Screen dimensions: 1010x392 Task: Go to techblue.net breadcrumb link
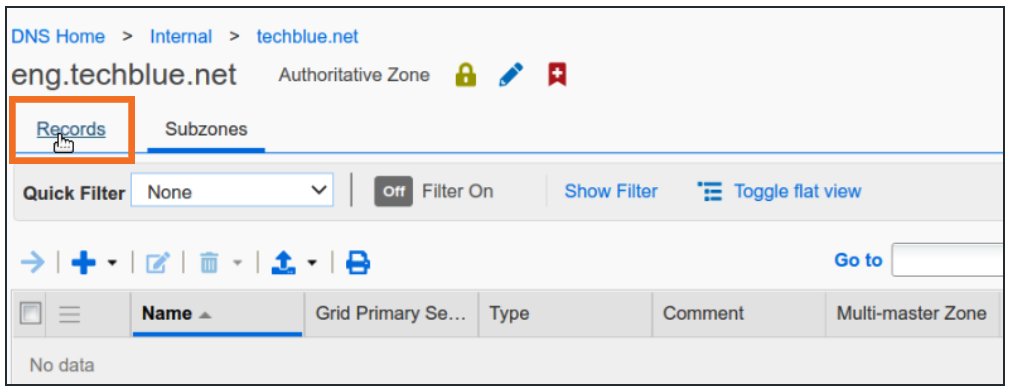(308, 37)
